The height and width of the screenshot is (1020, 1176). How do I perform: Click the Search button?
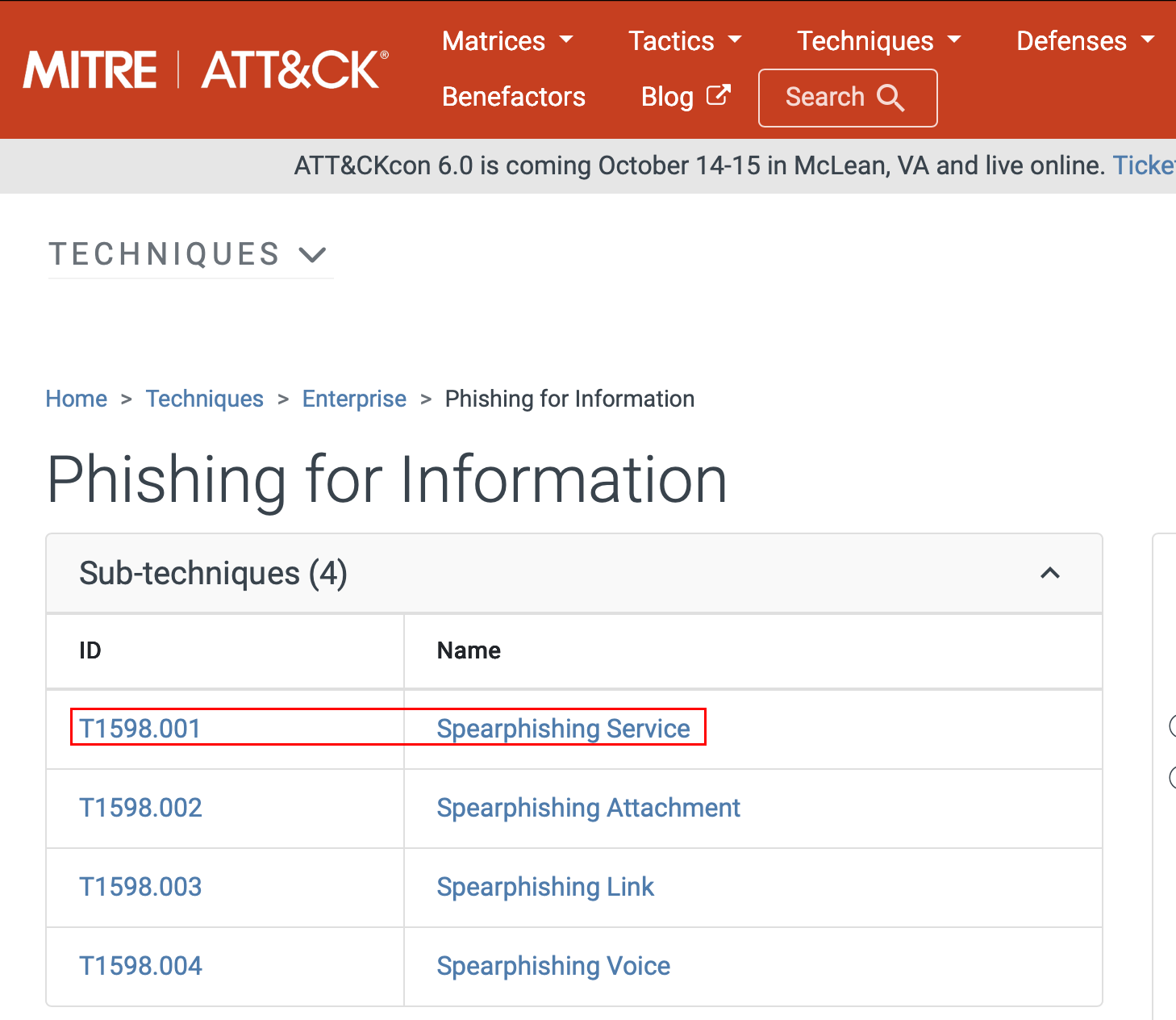(x=848, y=98)
